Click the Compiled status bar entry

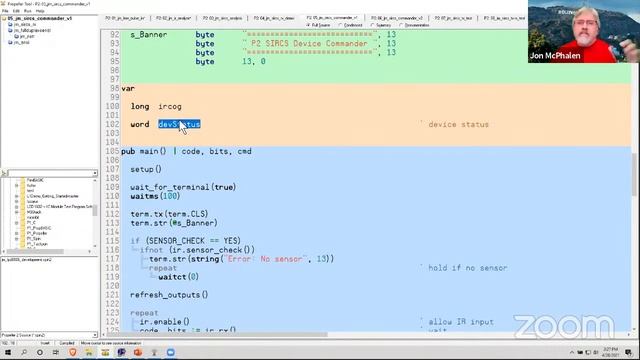pyautogui.click(x=67, y=343)
